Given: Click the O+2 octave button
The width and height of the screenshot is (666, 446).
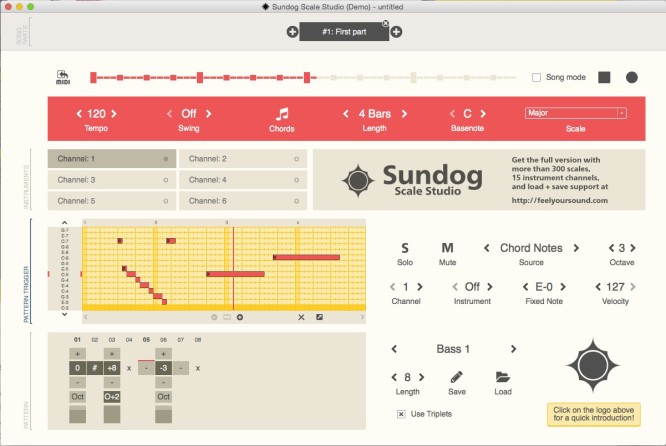Looking at the screenshot, I should (x=112, y=397).
